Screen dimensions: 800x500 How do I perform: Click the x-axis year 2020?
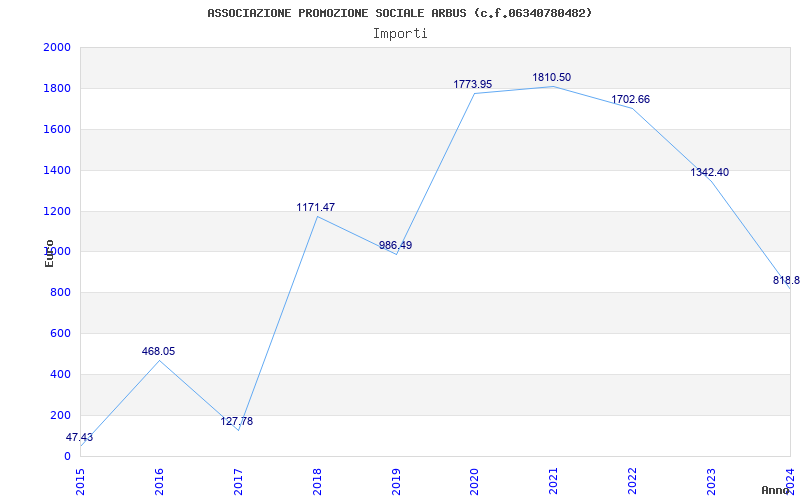475,482
